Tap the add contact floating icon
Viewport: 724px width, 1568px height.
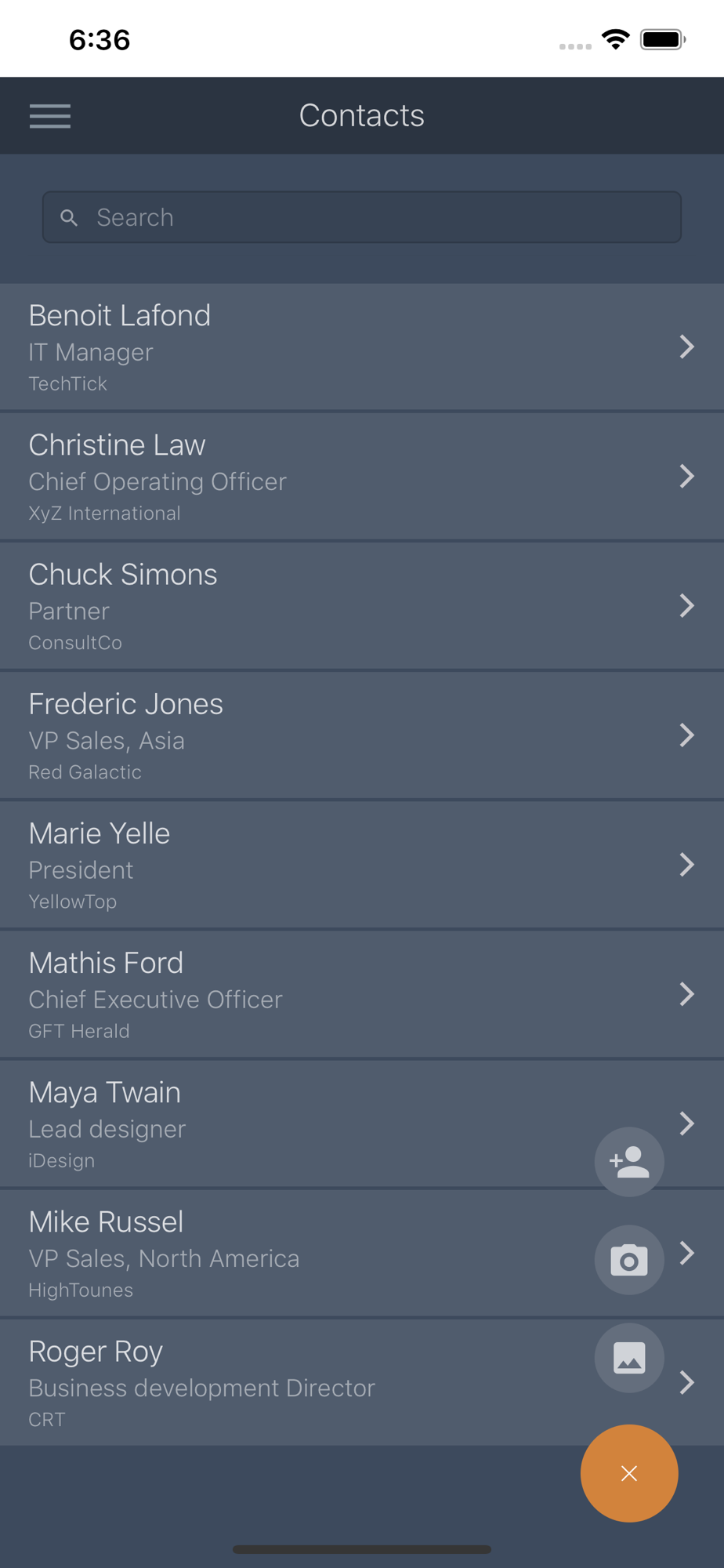(629, 1162)
